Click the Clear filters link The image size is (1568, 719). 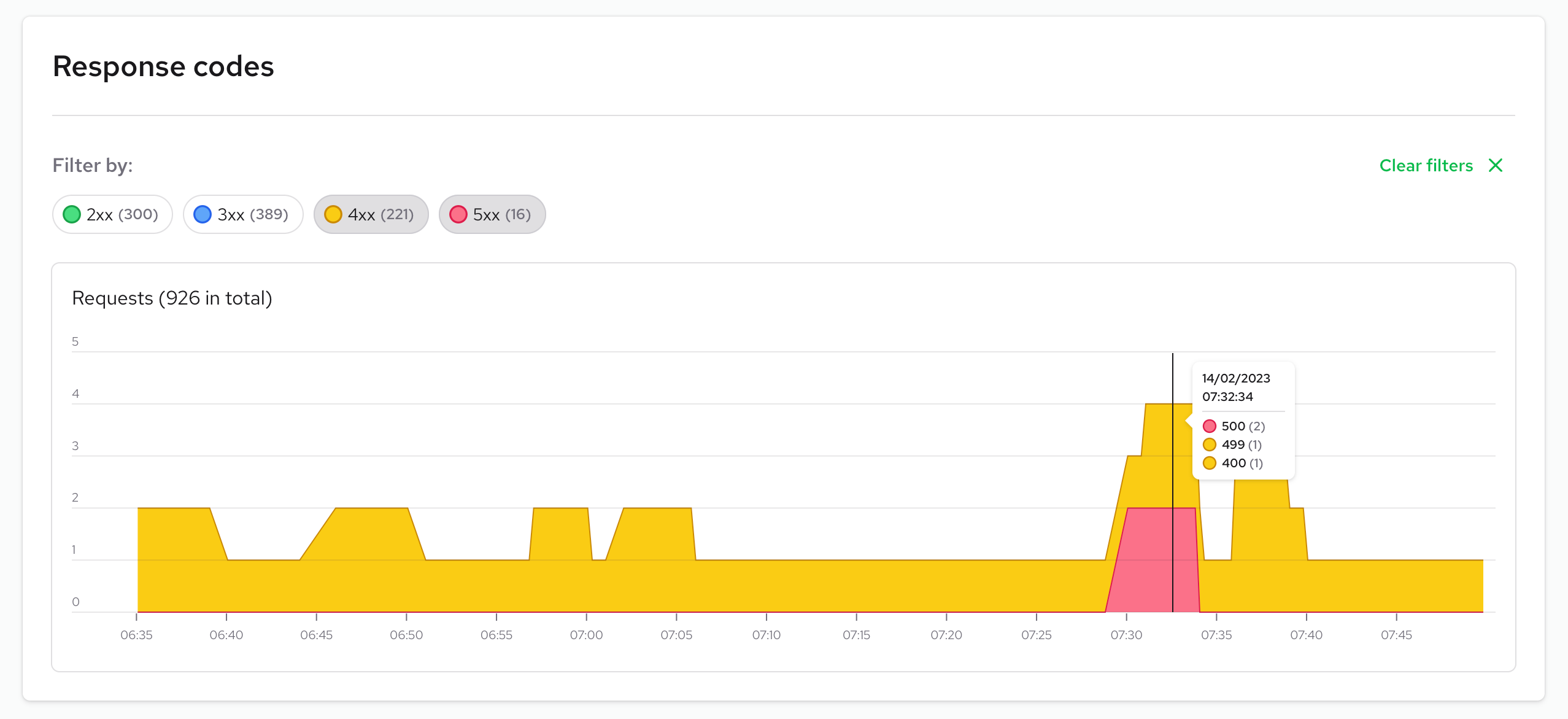click(x=1426, y=165)
